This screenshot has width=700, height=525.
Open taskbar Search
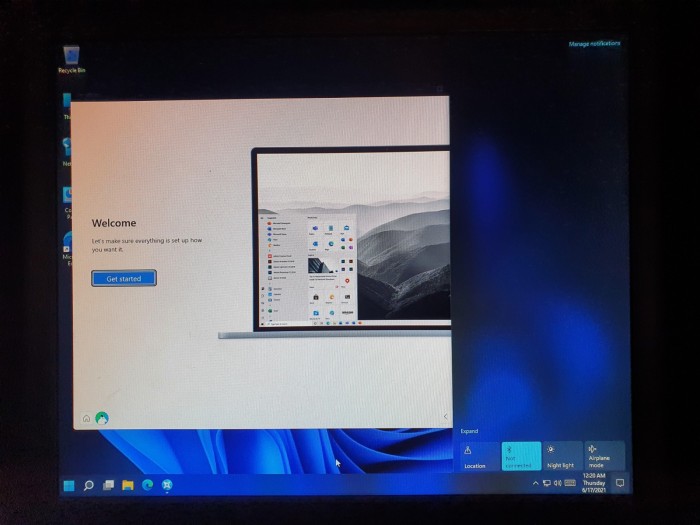pyautogui.click(x=89, y=485)
